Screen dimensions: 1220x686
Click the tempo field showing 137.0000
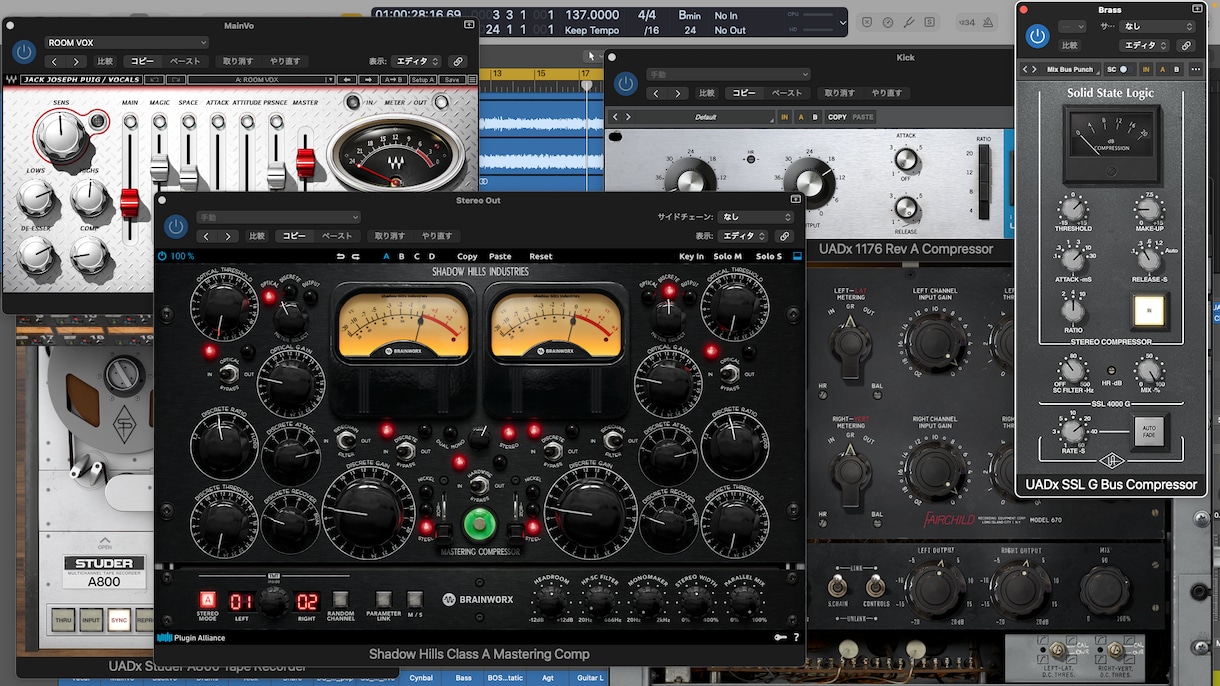click(x=591, y=16)
